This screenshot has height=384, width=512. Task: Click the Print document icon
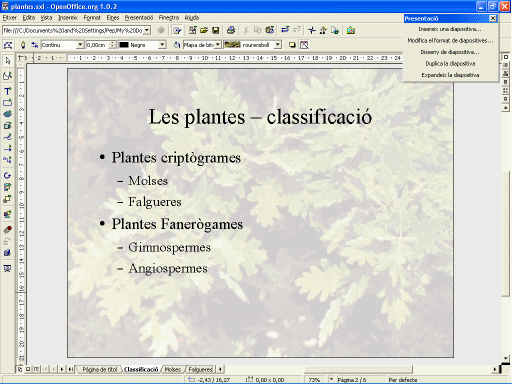point(231,30)
